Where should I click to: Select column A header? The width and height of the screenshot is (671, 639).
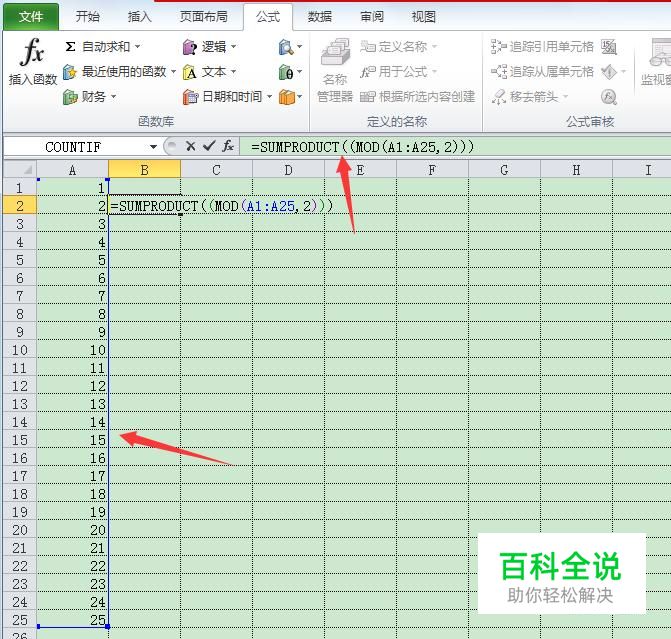pyautogui.click(x=72, y=170)
